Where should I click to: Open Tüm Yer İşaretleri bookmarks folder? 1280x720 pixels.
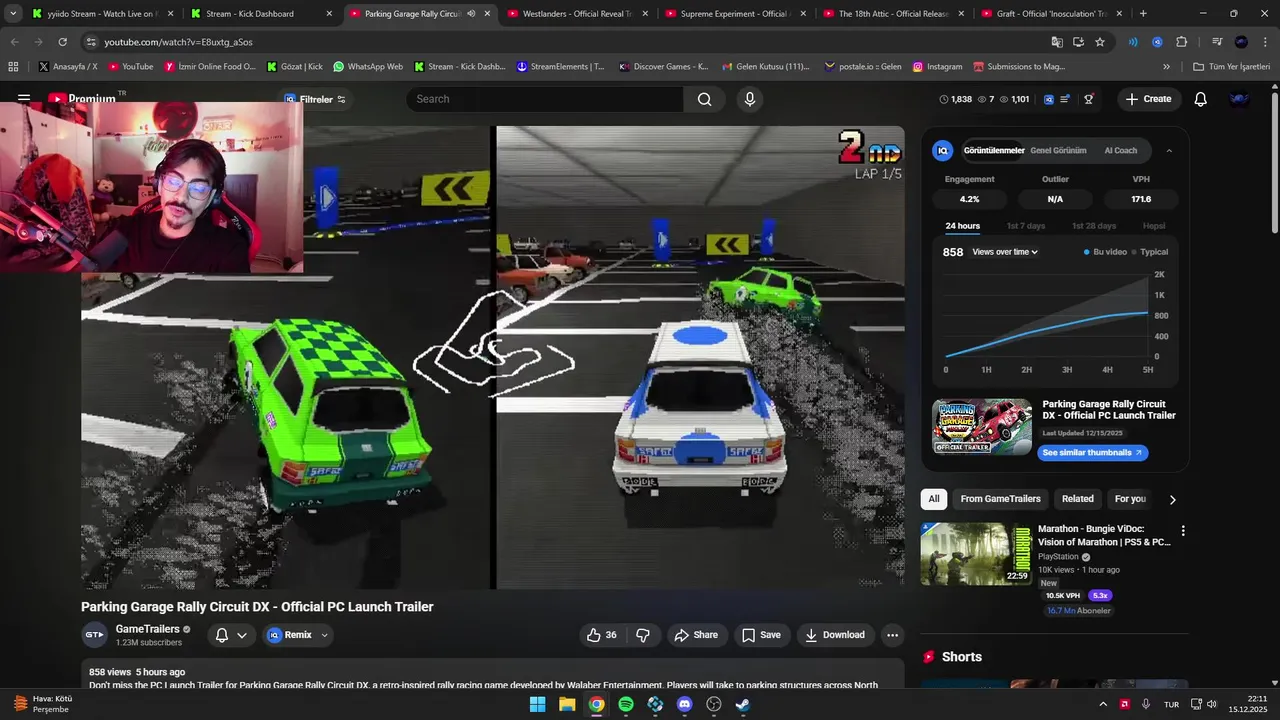click(x=1233, y=67)
